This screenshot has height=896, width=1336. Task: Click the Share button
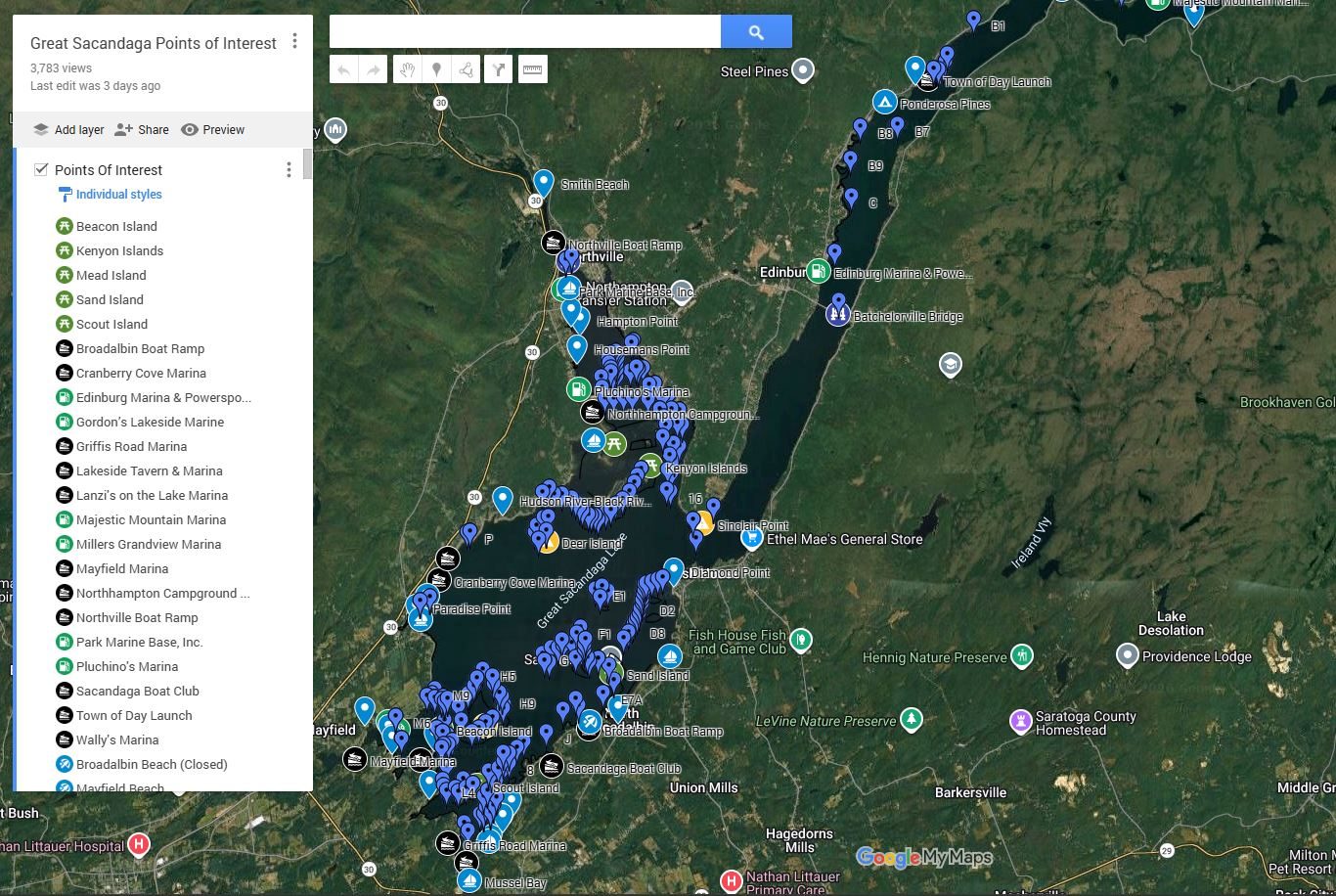[x=142, y=129]
